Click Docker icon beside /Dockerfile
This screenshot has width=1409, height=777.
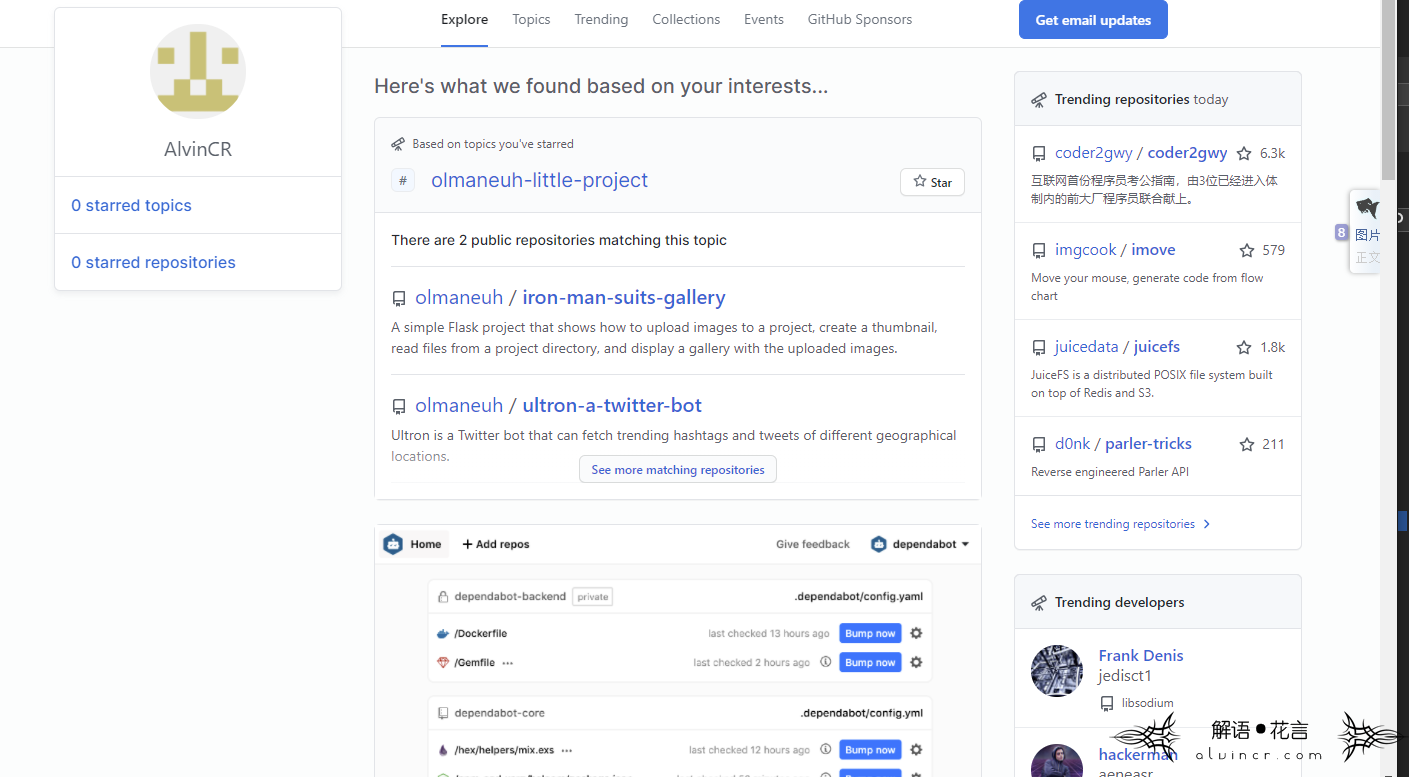pos(443,633)
